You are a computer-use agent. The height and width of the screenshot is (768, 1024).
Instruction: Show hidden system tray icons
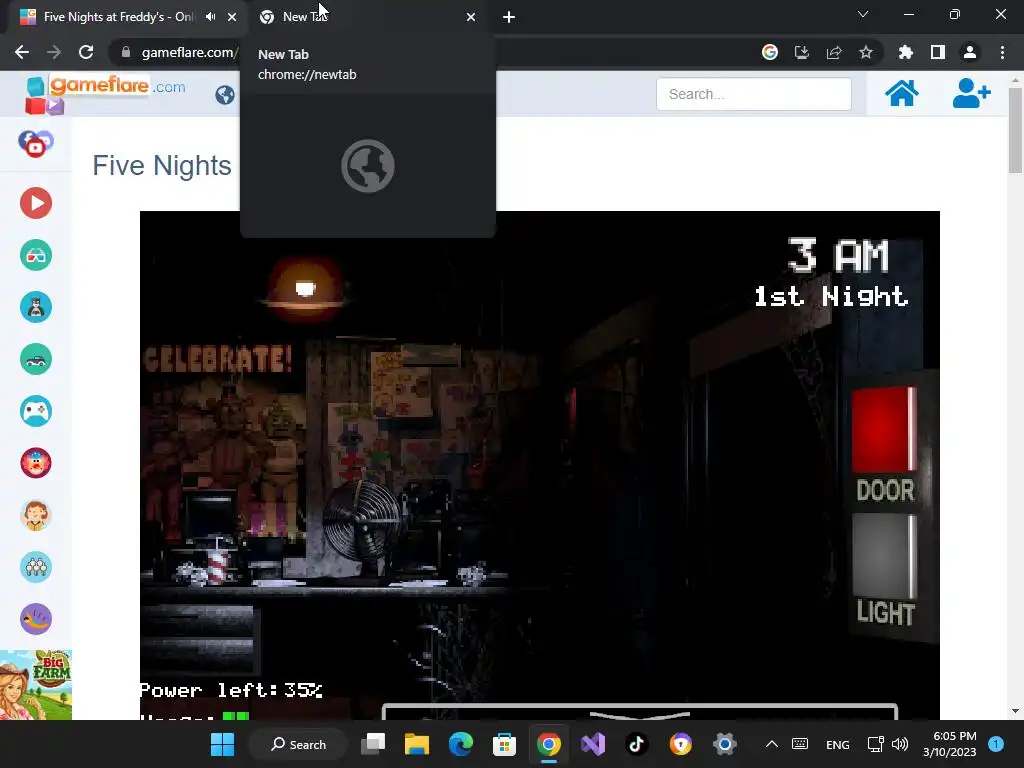[x=772, y=744]
